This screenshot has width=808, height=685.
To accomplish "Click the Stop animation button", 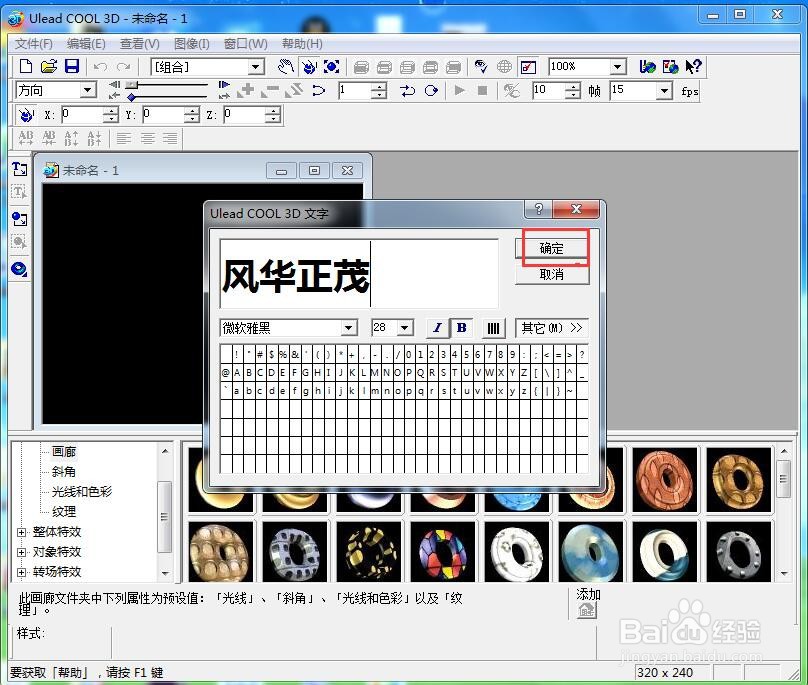I will (482, 91).
